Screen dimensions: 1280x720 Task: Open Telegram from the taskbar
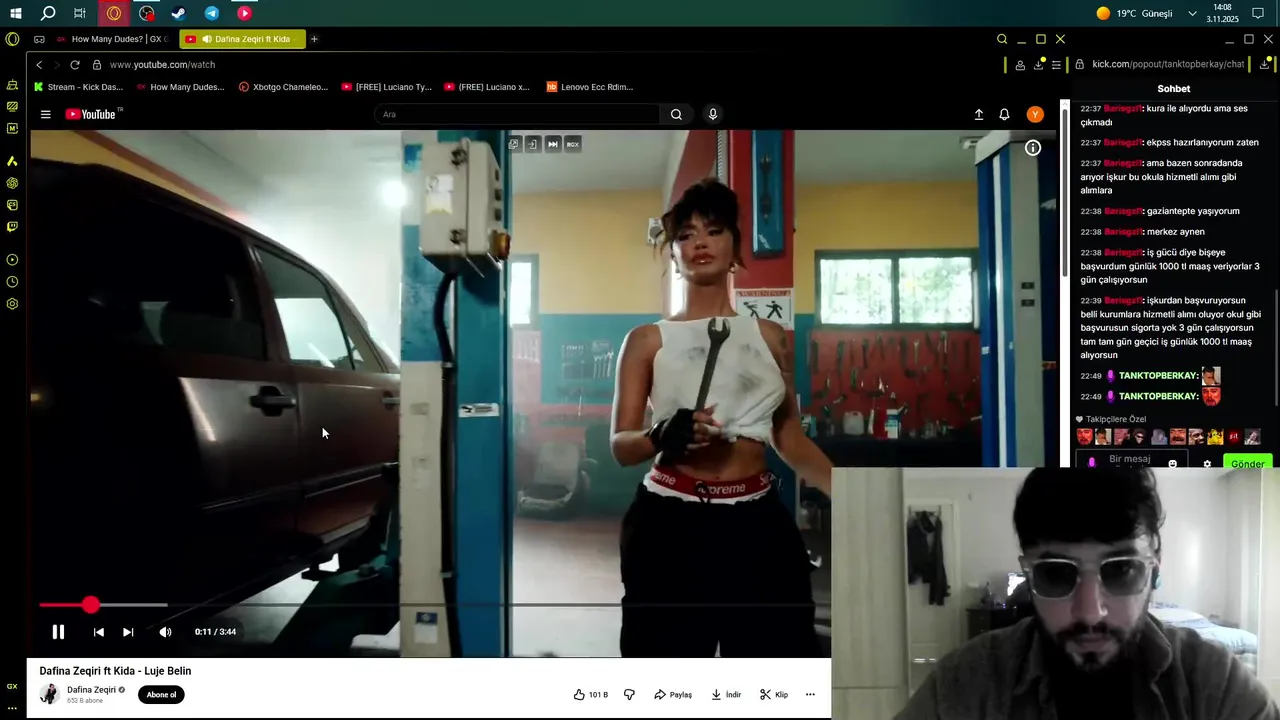point(212,14)
